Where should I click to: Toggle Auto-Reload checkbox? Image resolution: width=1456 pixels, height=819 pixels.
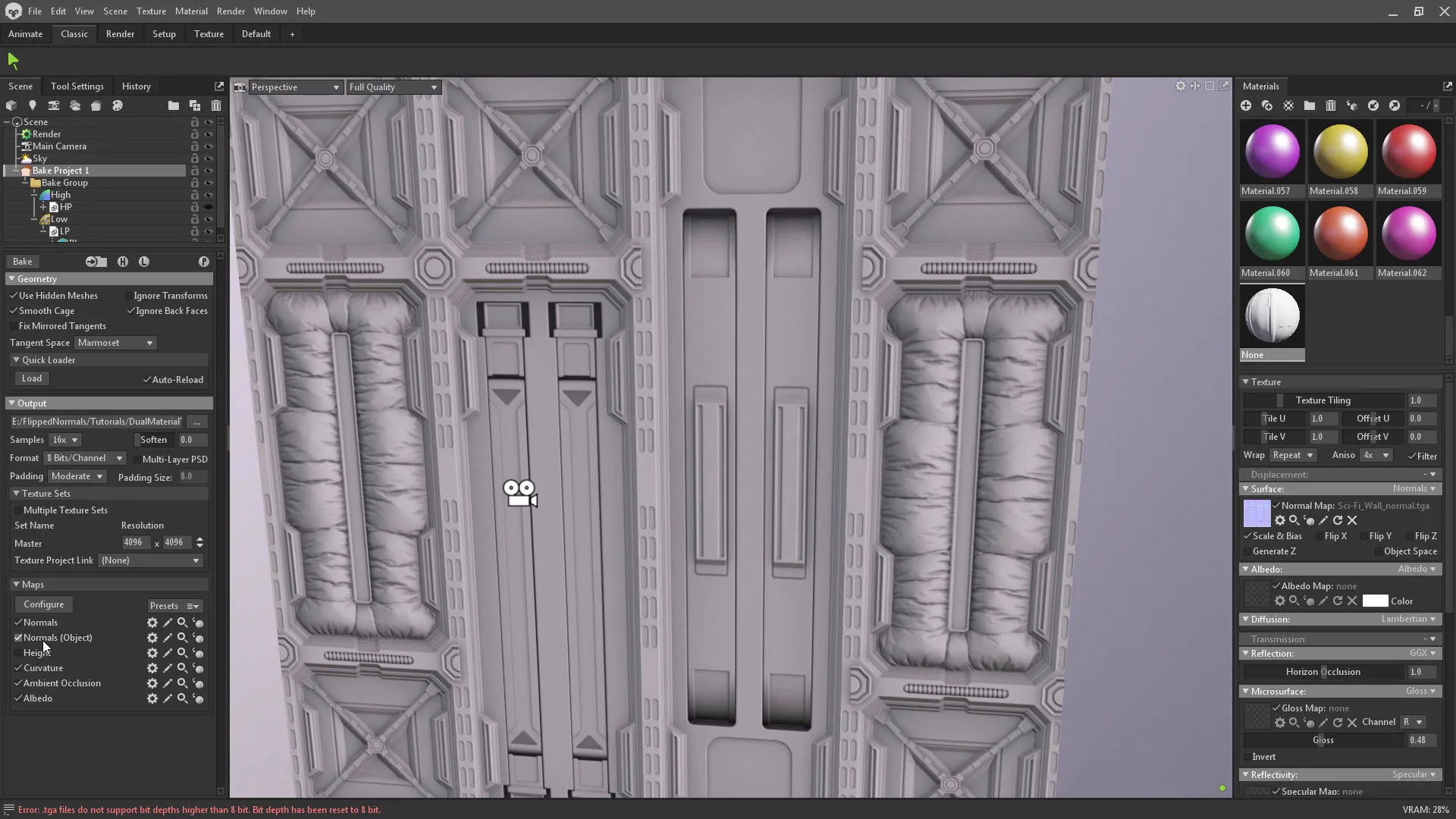(x=147, y=380)
